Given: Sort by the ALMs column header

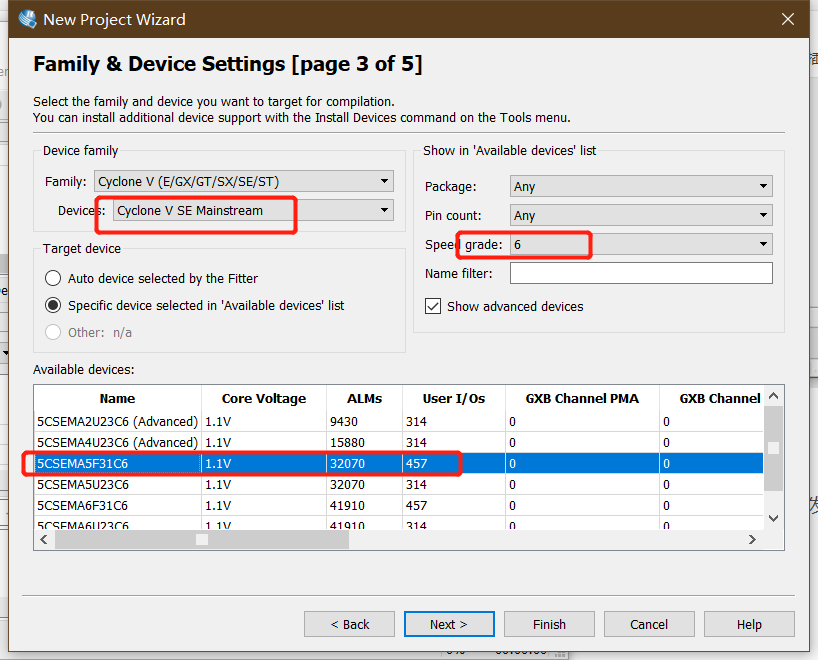Looking at the screenshot, I should click(x=364, y=398).
